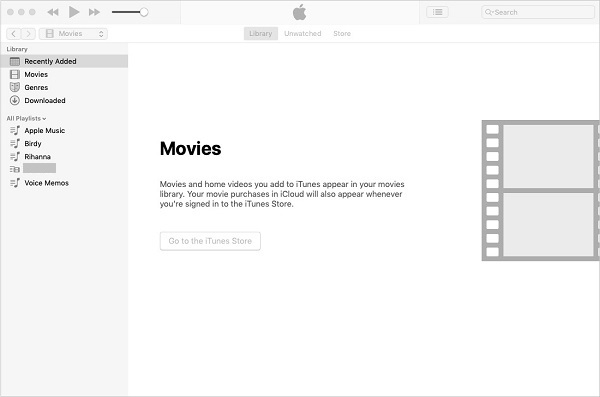Click the fast-forward playback button
The width and height of the screenshot is (600, 397).
click(x=94, y=12)
